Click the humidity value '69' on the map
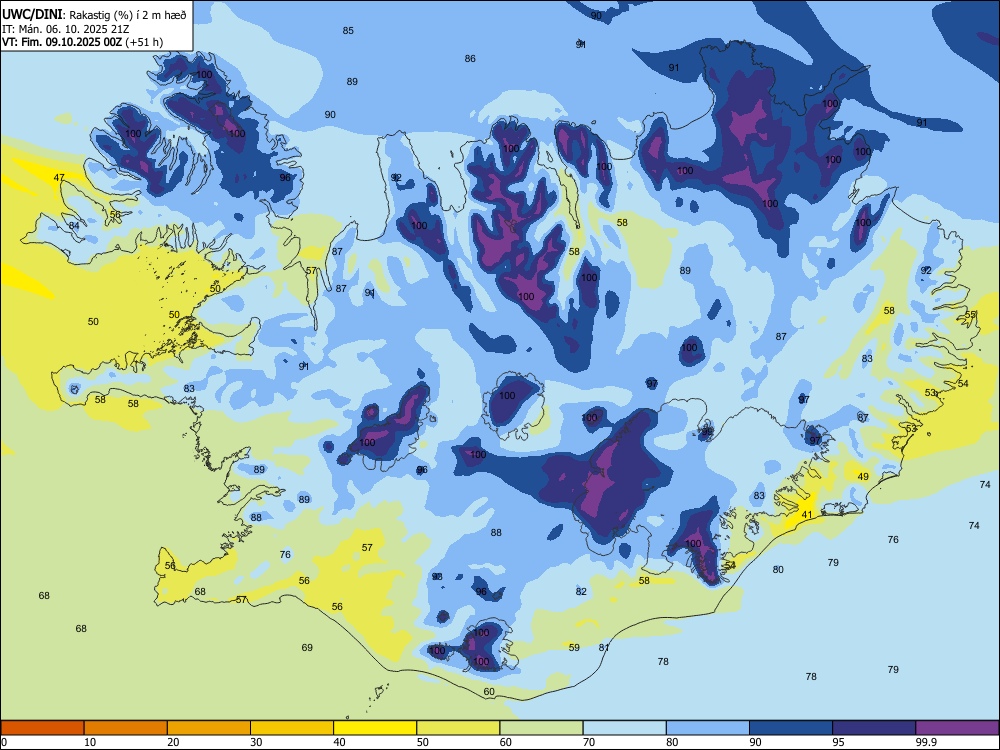 pyautogui.click(x=307, y=647)
